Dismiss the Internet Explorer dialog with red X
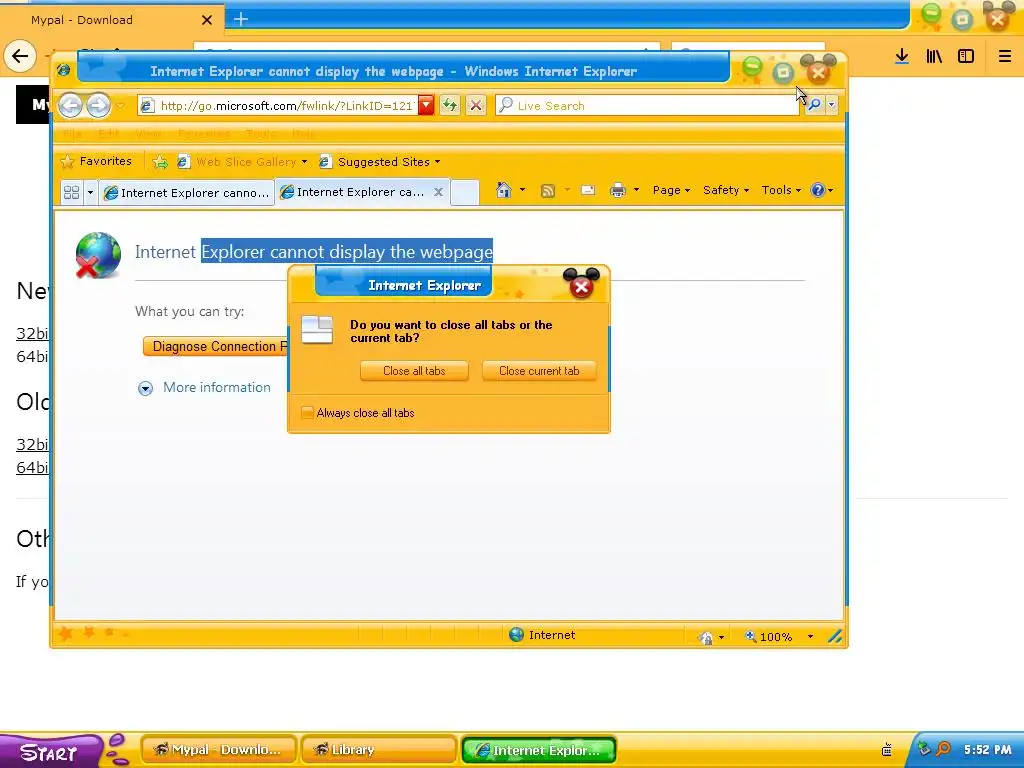The width and height of the screenshot is (1024, 768). [x=581, y=286]
